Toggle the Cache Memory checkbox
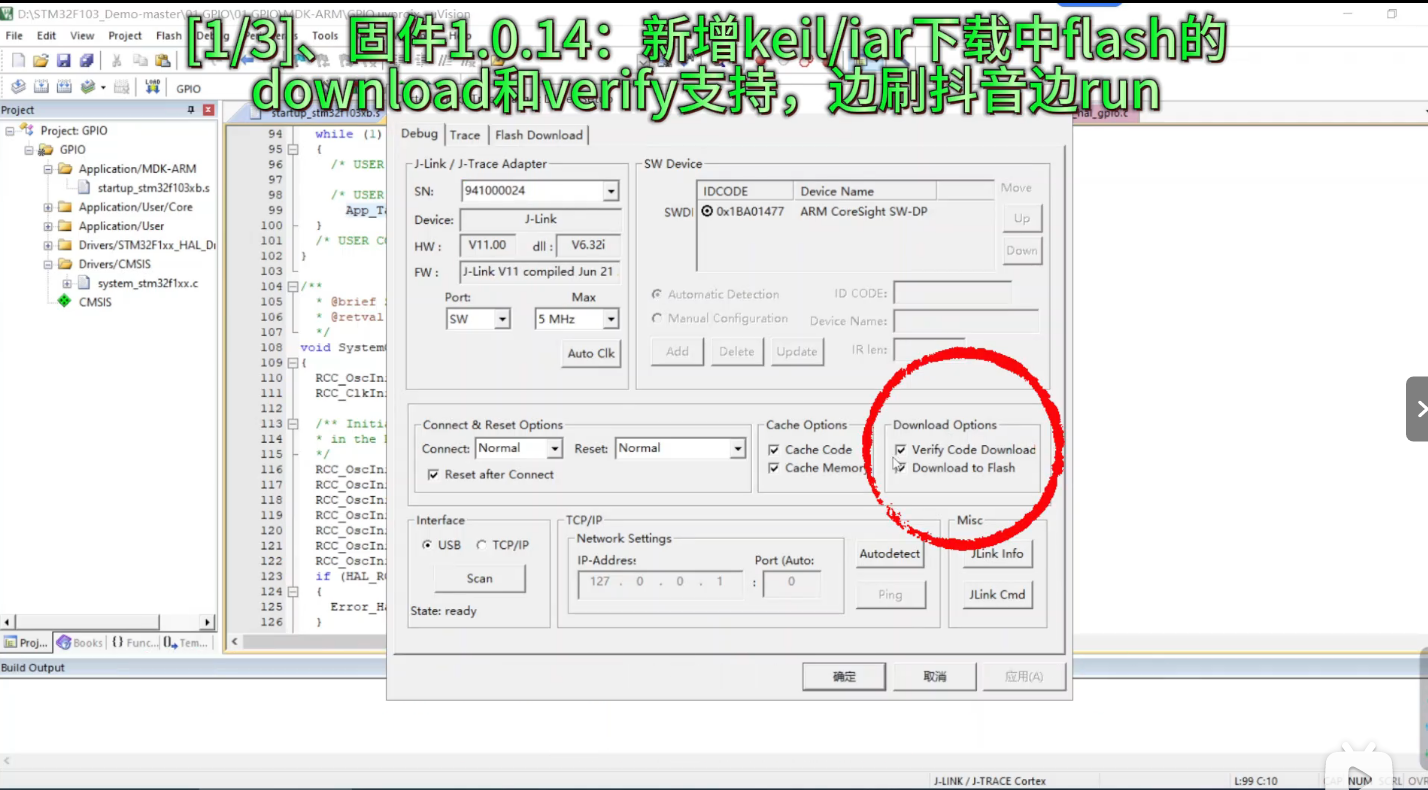1428x790 pixels. (x=773, y=468)
